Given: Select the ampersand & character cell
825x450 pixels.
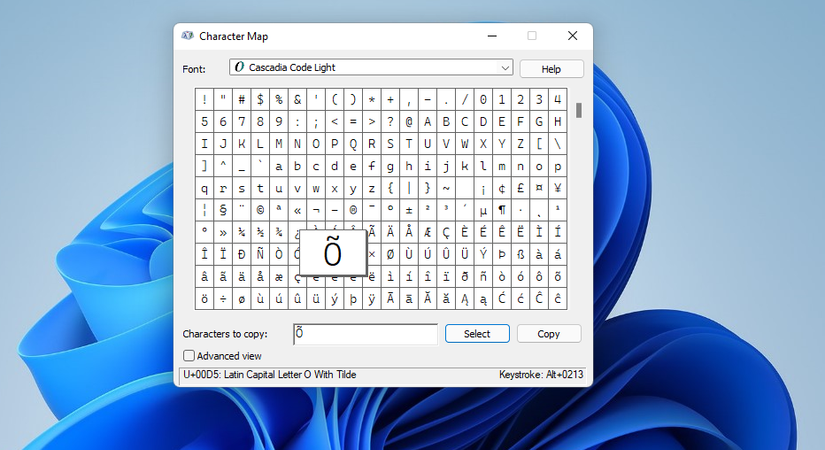Looking at the screenshot, I should tap(297, 99).
